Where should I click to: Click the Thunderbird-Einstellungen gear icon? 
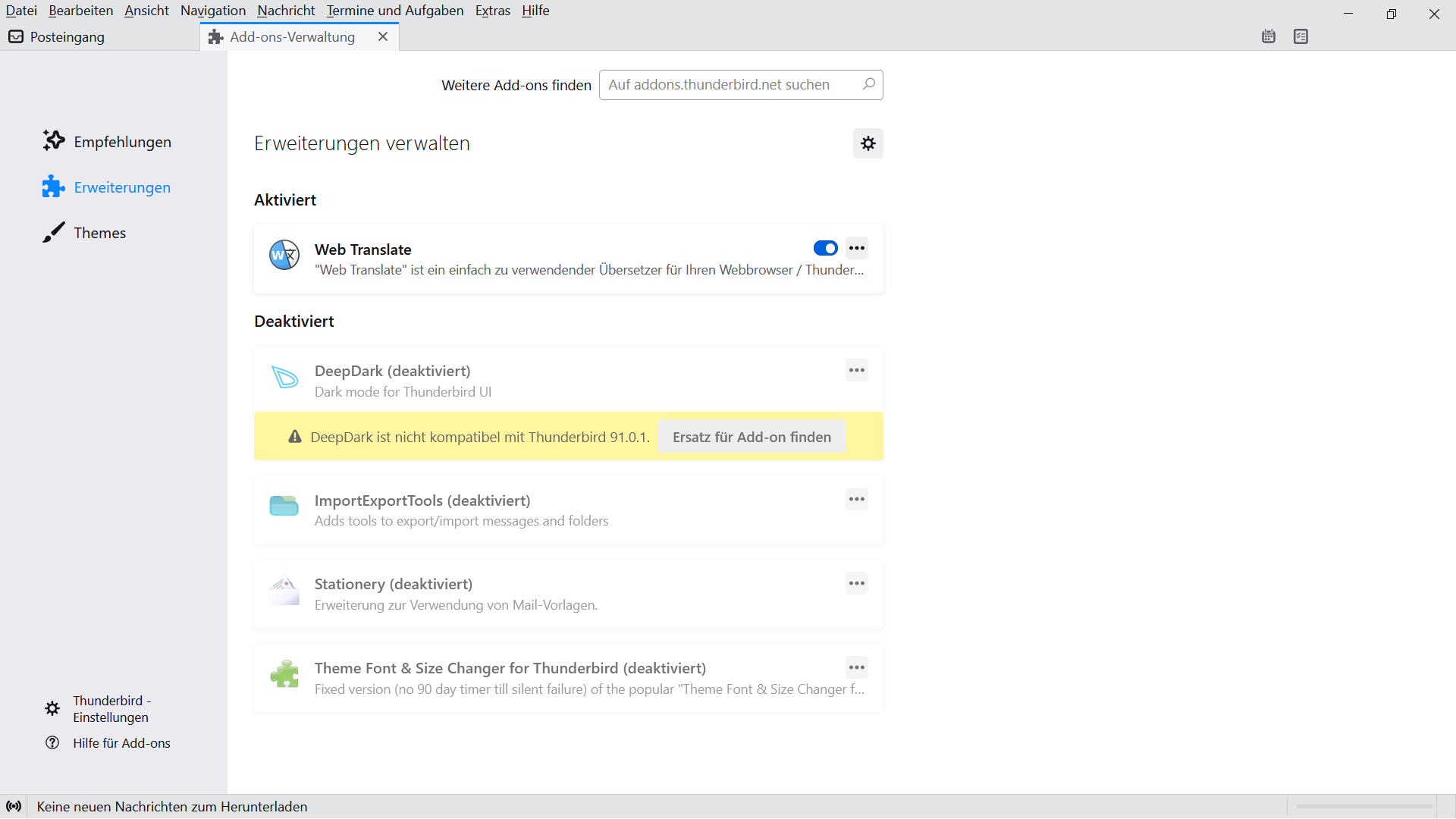click(x=52, y=708)
